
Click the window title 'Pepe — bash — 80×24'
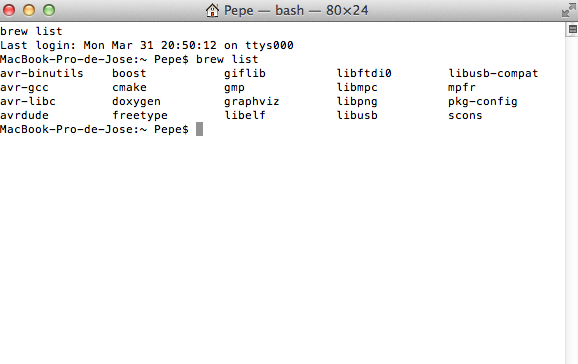pyautogui.click(x=296, y=10)
